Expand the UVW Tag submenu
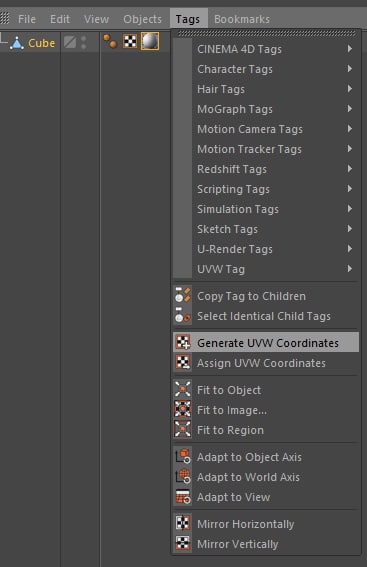The height and width of the screenshot is (567, 367). pyautogui.click(x=266, y=269)
